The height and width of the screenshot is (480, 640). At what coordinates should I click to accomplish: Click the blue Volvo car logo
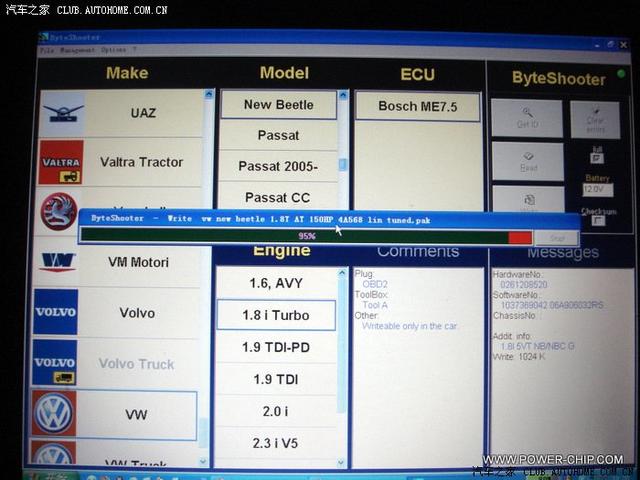pos(56,312)
